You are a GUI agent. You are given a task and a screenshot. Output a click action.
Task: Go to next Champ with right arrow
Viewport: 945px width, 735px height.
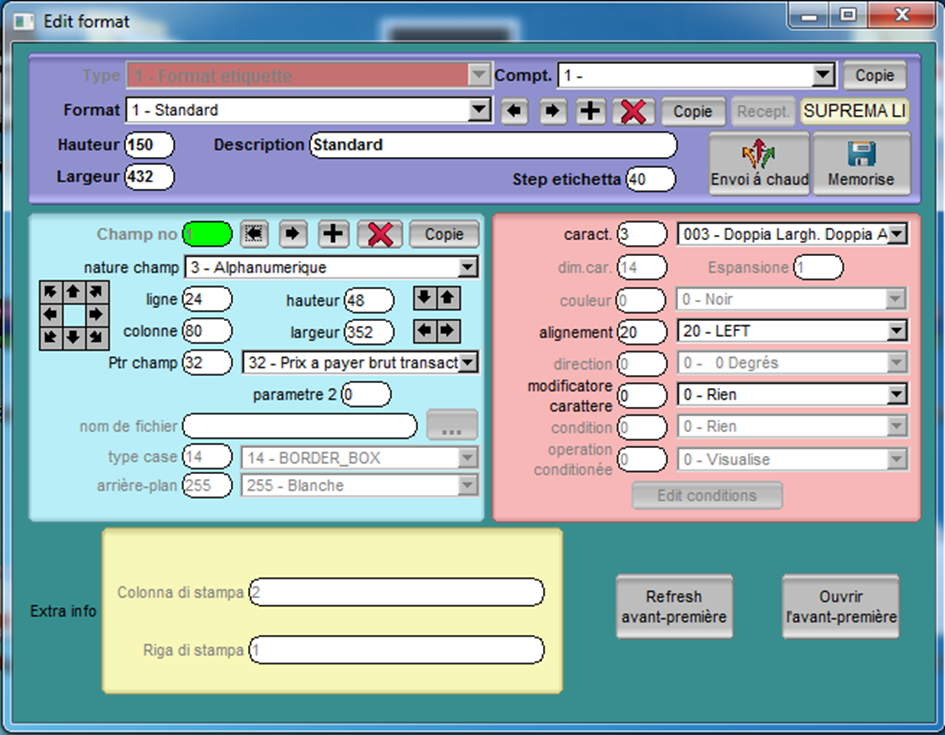coord(293,234)
